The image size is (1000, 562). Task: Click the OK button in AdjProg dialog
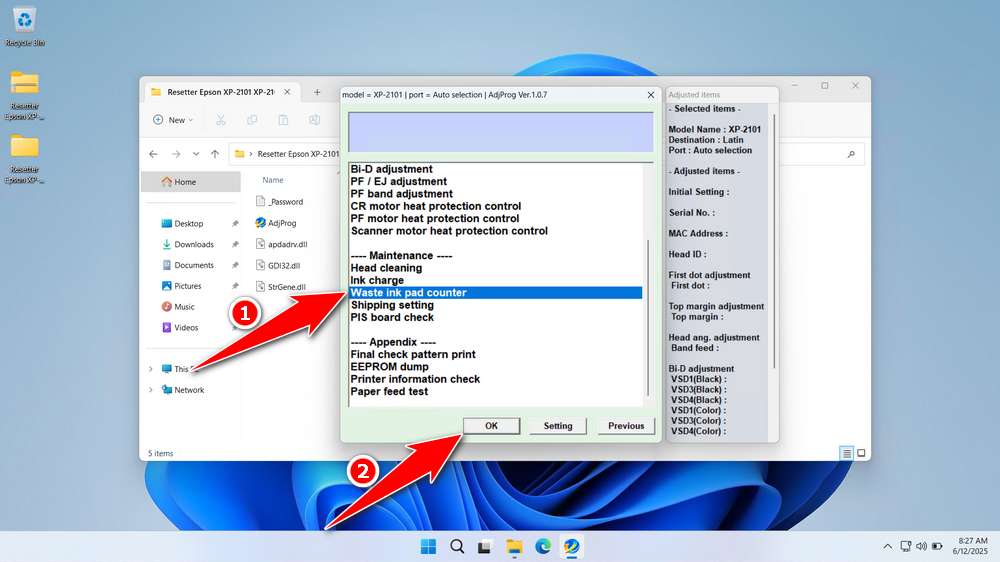click(x=491, y=425)
